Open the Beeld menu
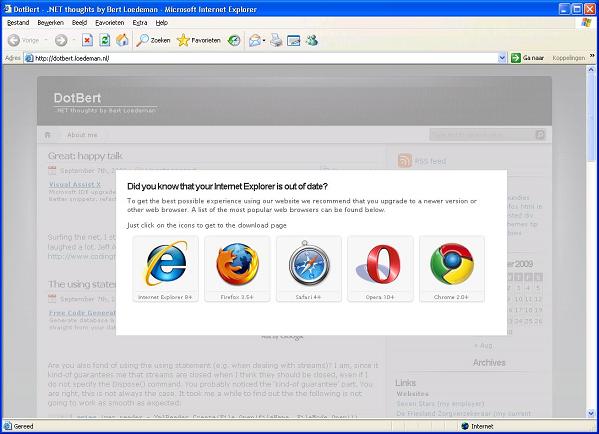This screenshot has height=434, width=599. click(x=79, y=23)
